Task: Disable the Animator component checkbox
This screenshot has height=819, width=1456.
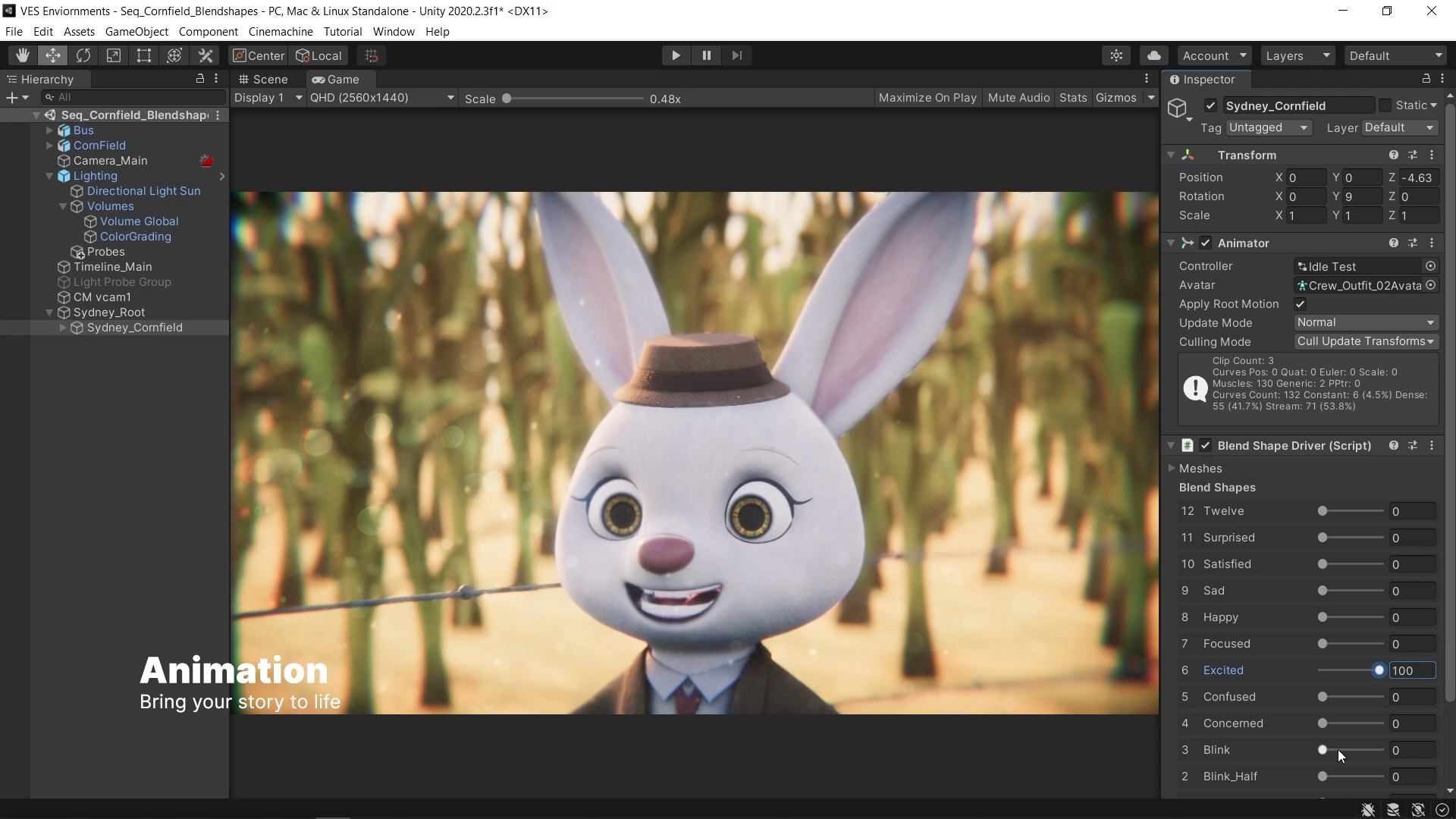Action: point(1206,243)
